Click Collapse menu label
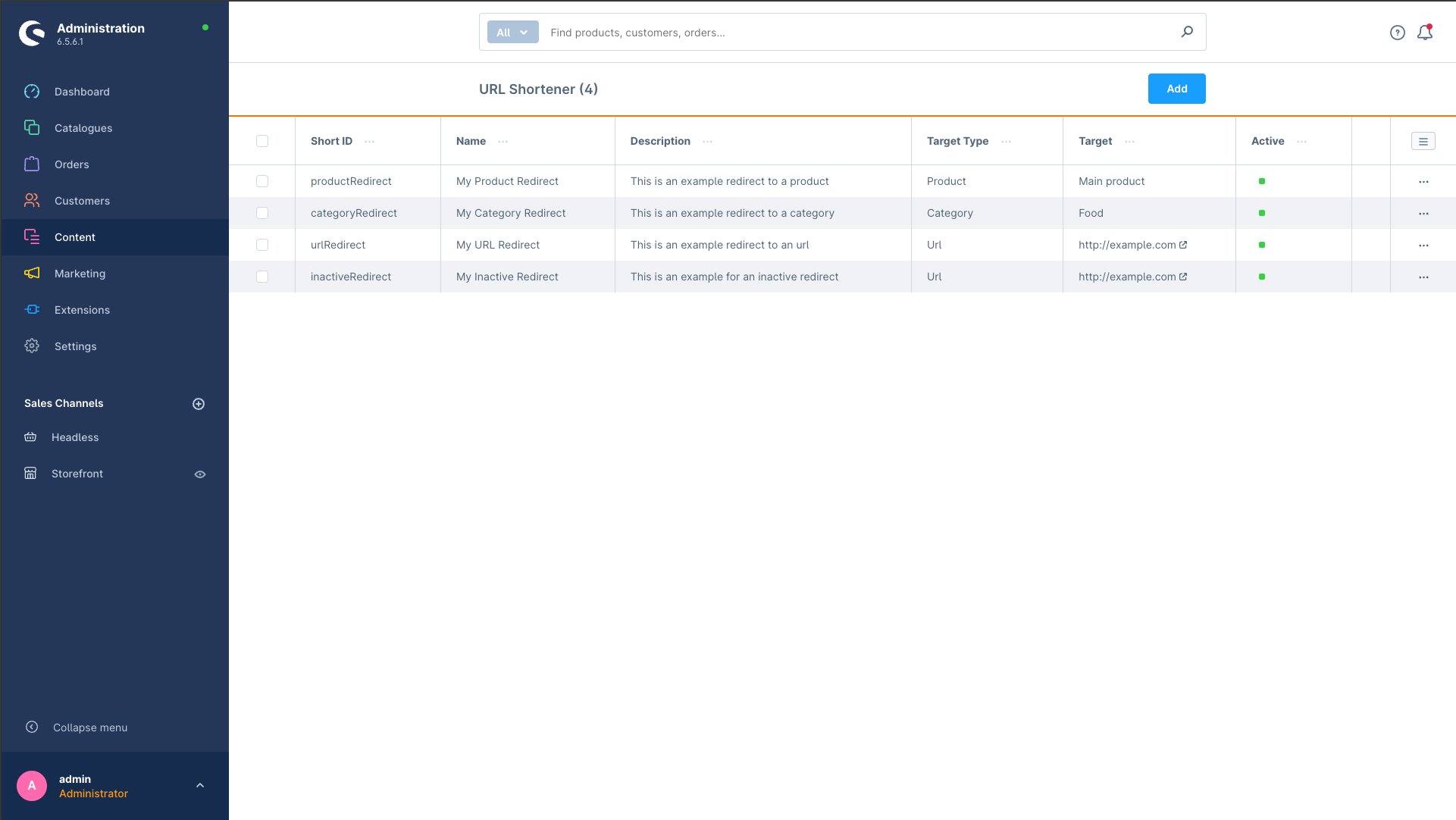 click(x=90, y=728)
